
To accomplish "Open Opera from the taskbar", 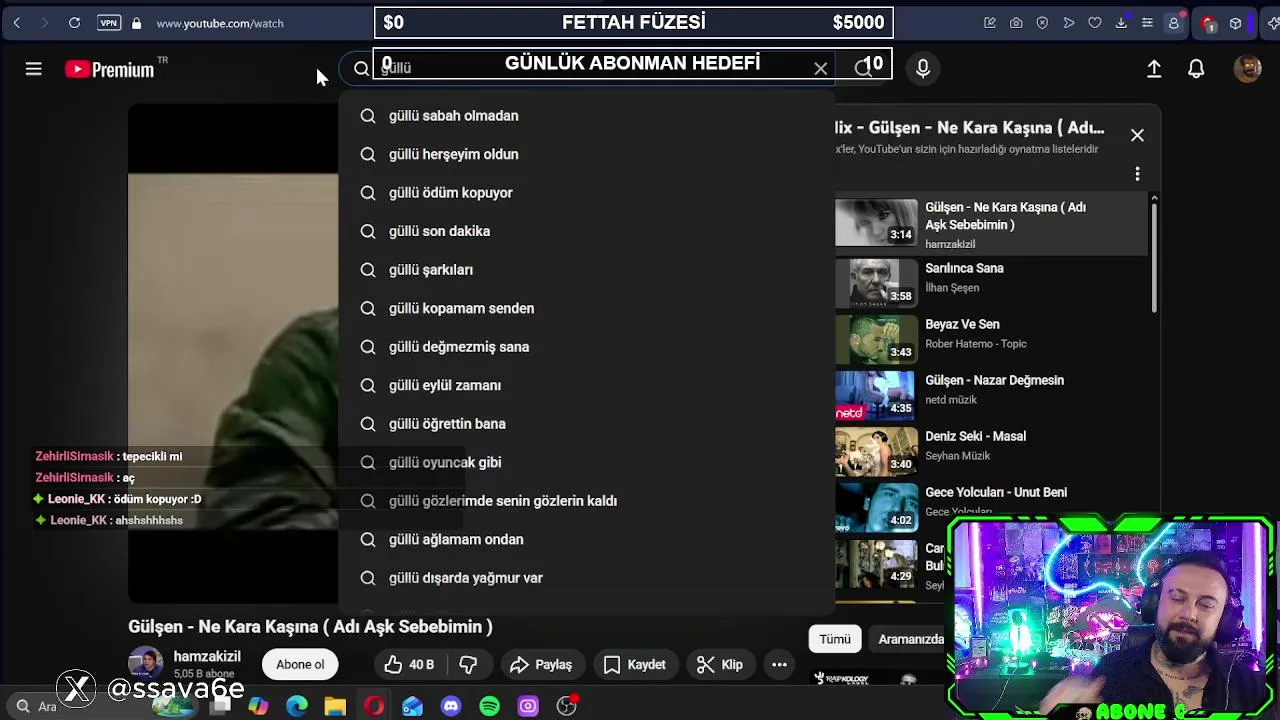I will 374,706.
